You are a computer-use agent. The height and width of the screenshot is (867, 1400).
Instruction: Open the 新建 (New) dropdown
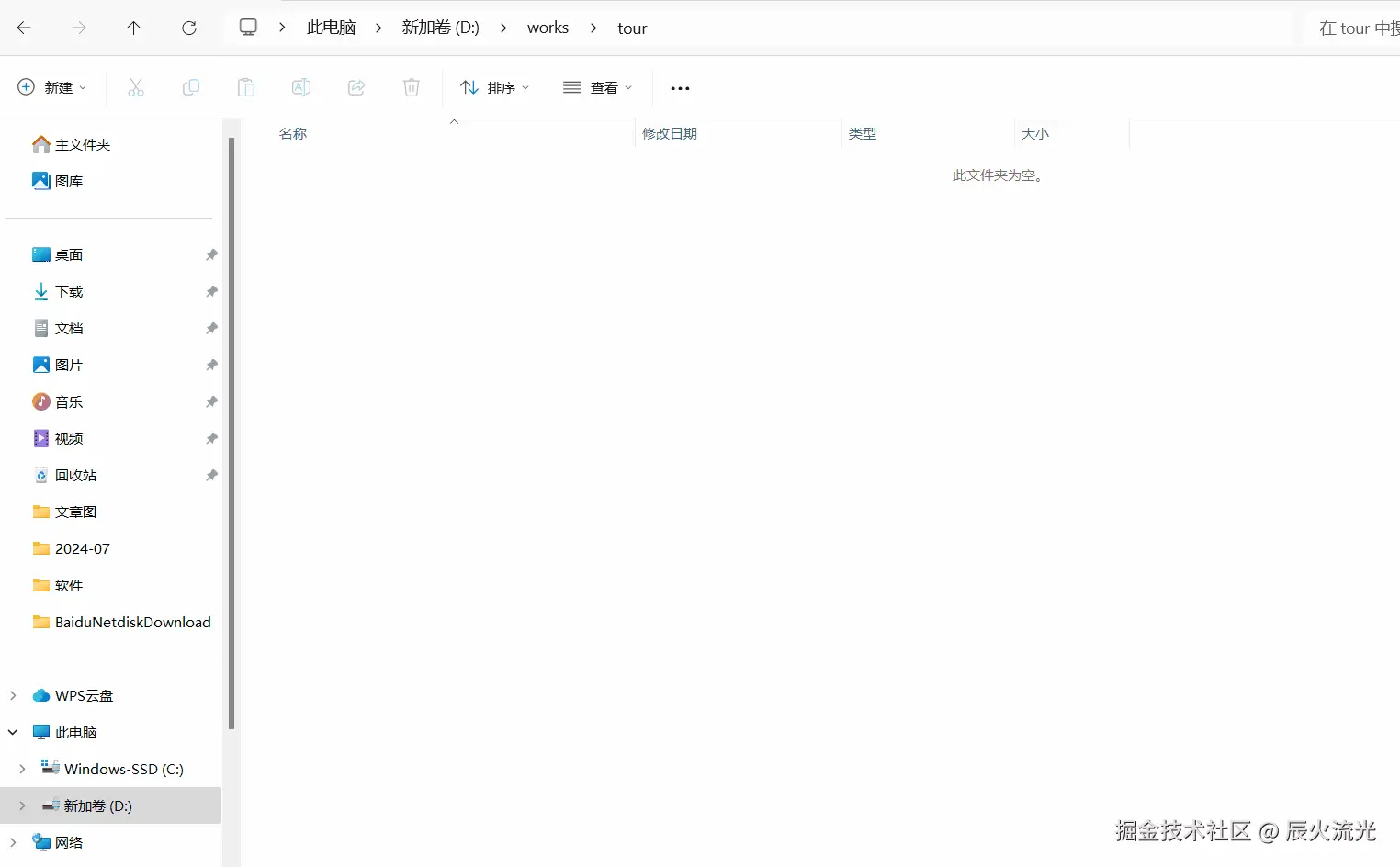tap(51, 87)
